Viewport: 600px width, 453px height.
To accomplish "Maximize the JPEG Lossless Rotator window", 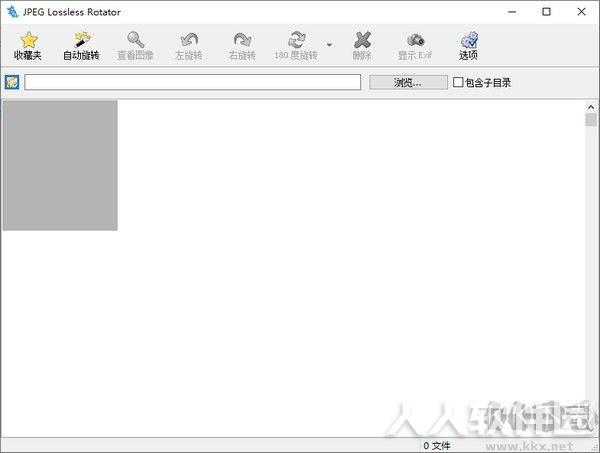I will 546,12.
